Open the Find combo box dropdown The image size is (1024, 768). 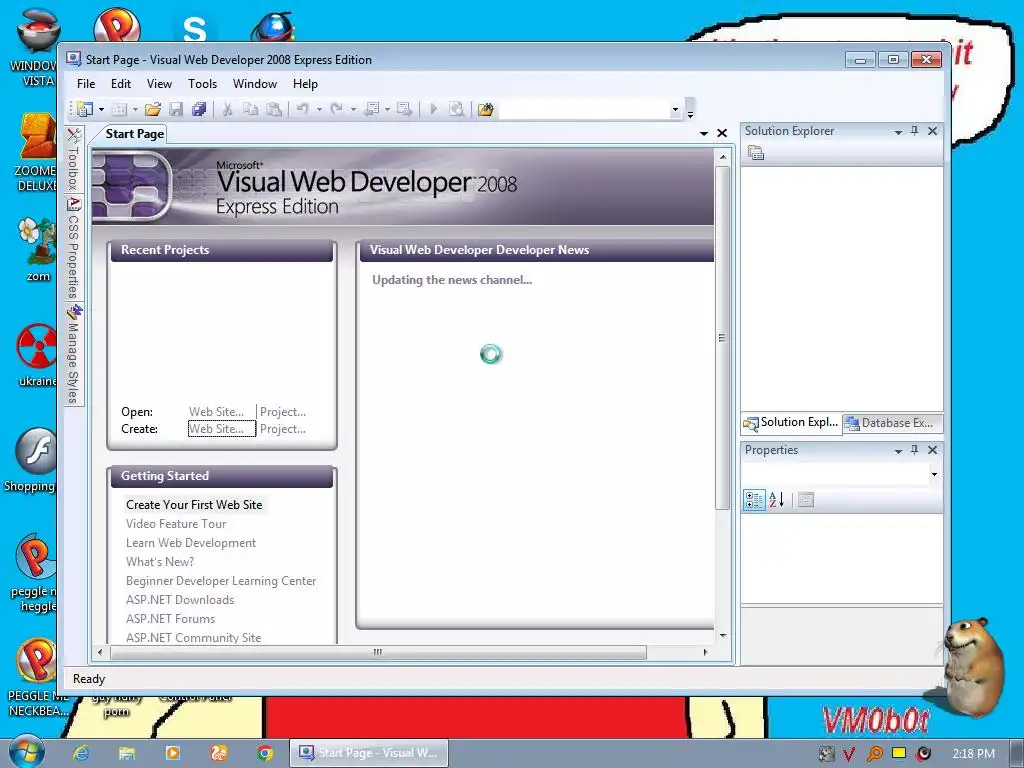(x=675, y=110)
